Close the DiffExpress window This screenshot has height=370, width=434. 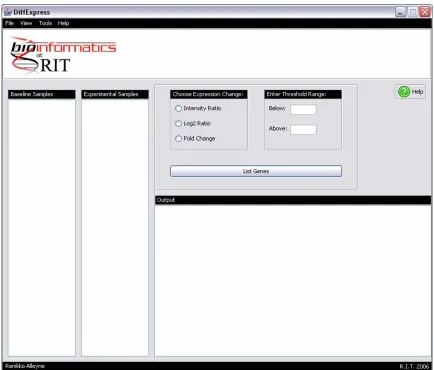425,12
